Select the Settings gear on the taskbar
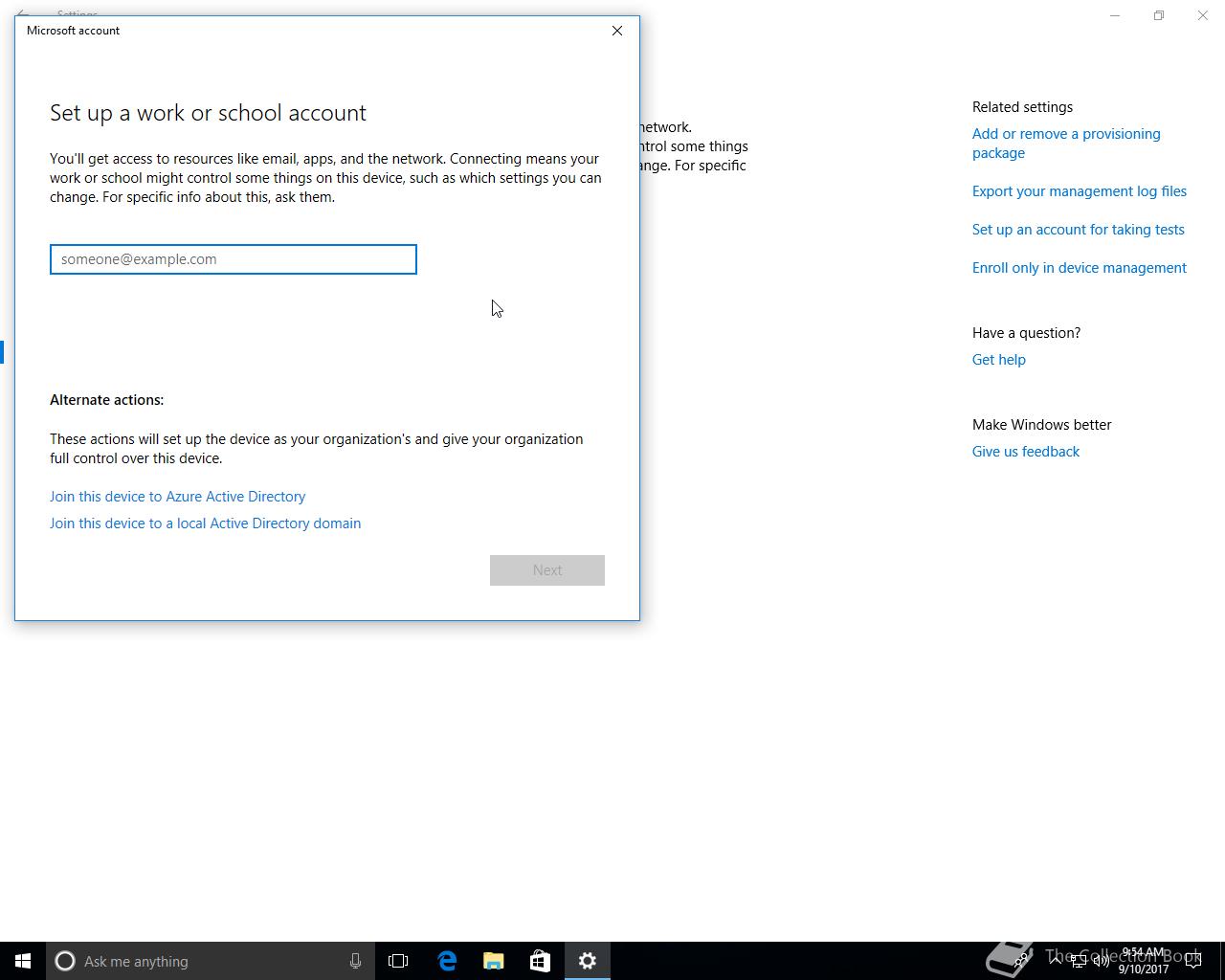Viewport: 1225px width, 980px height. tap(587, 961)
